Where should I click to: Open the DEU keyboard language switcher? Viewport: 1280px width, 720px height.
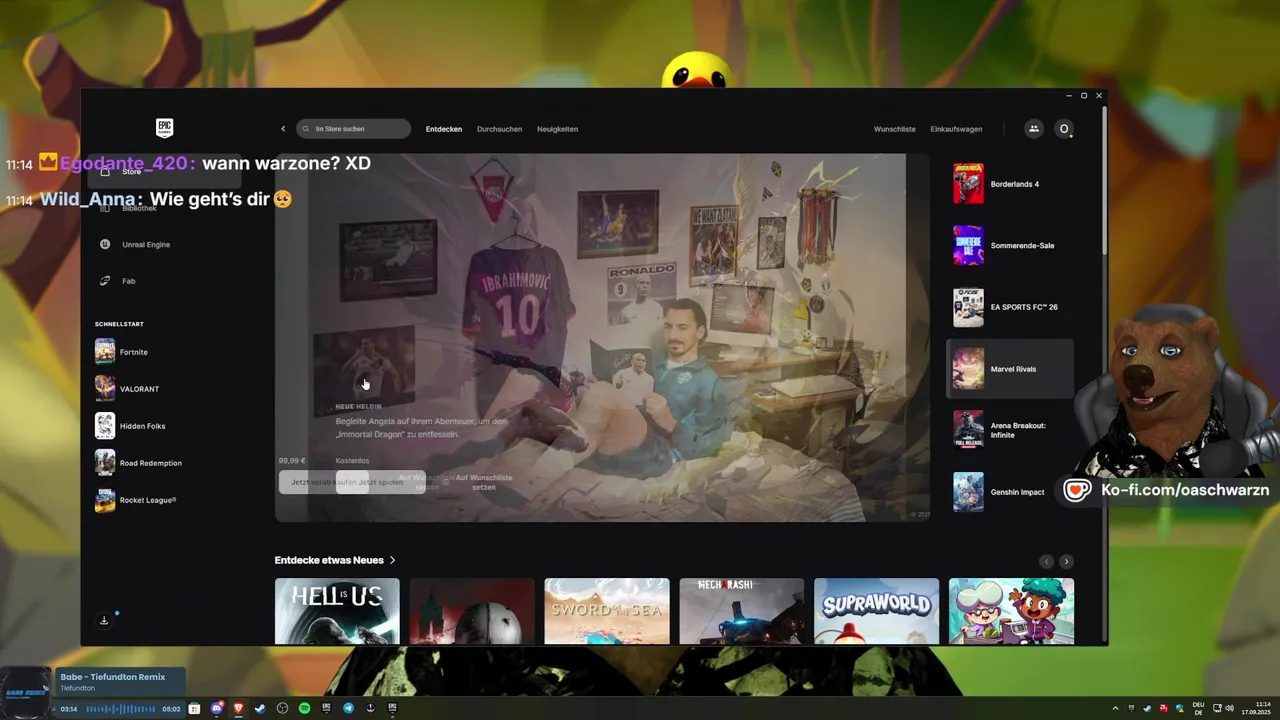[1198, 709]
